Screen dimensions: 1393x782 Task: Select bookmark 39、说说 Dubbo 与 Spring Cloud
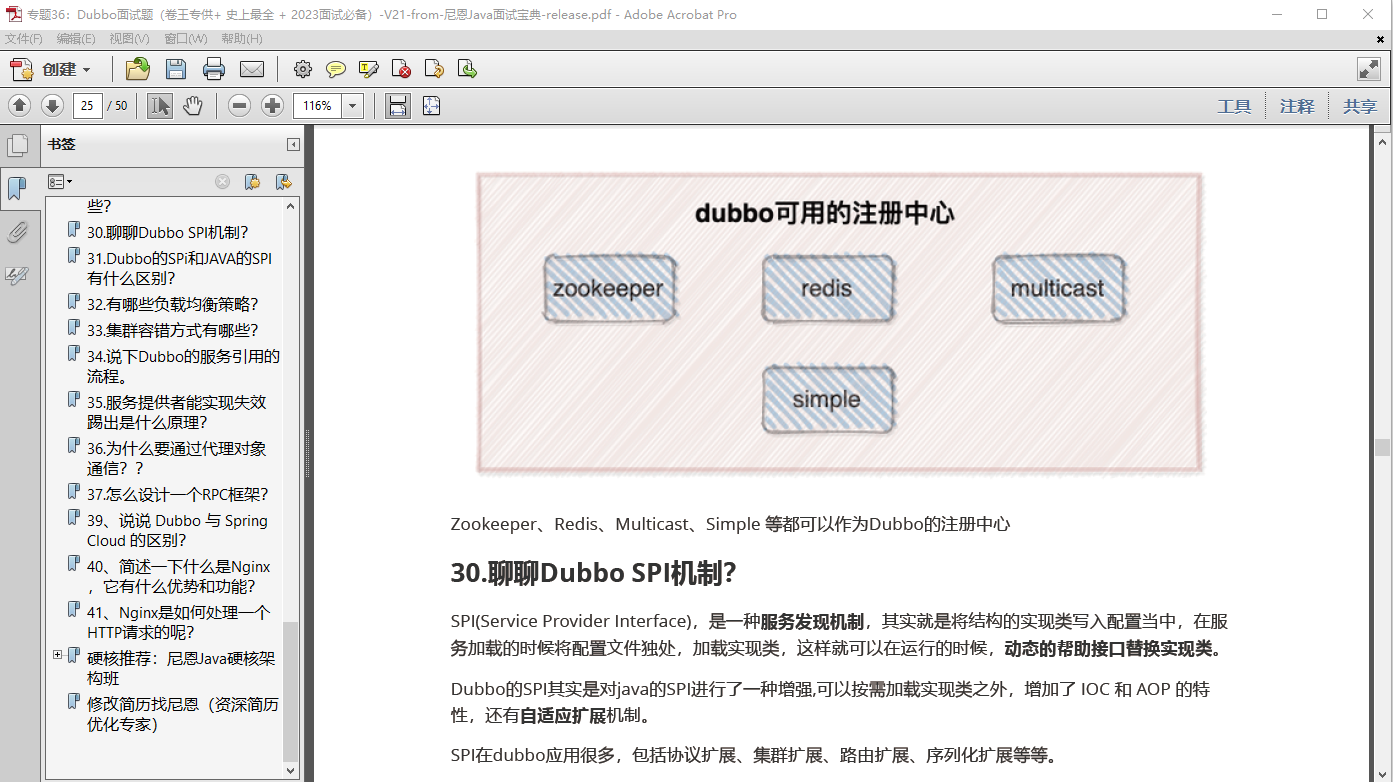pyautogui.click(x=177, y=530)
